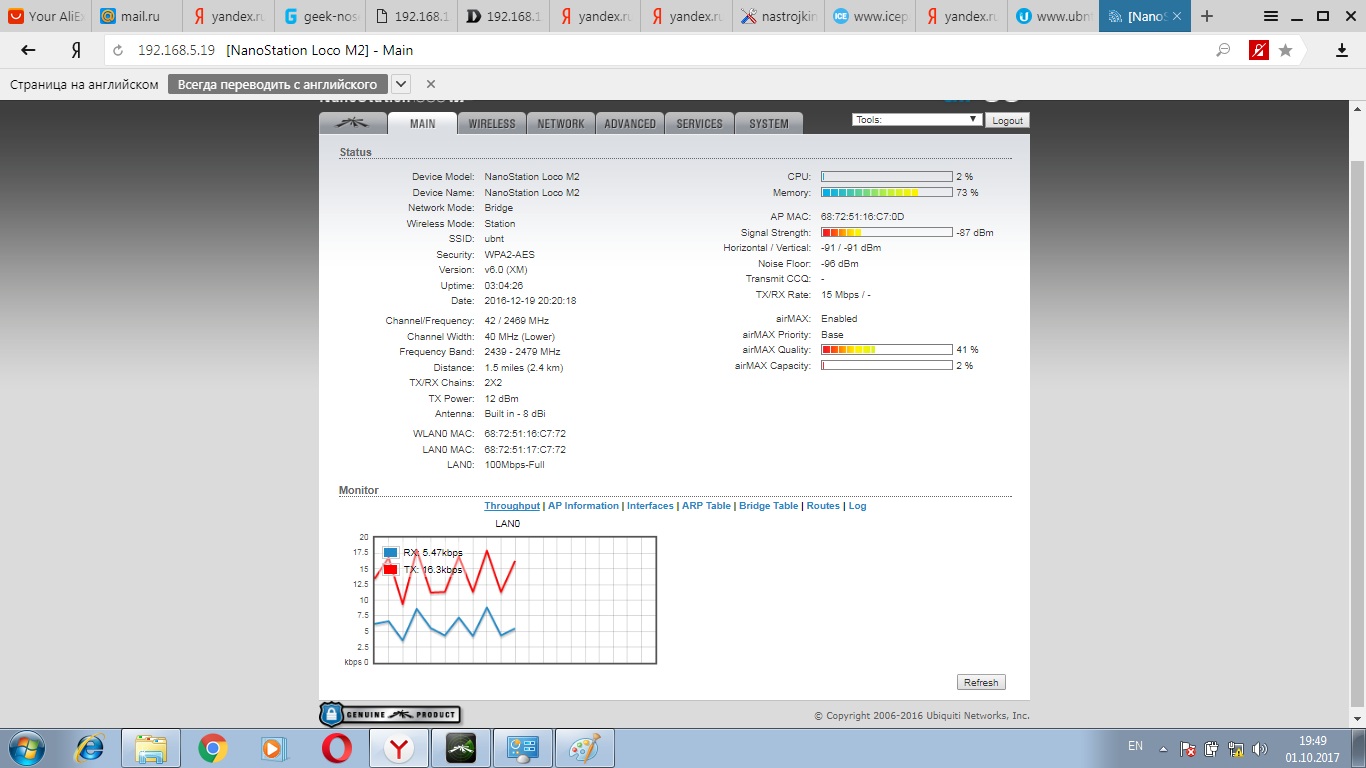
Task: Click the volume speaker tray icon
Action: pos(1259,748)
